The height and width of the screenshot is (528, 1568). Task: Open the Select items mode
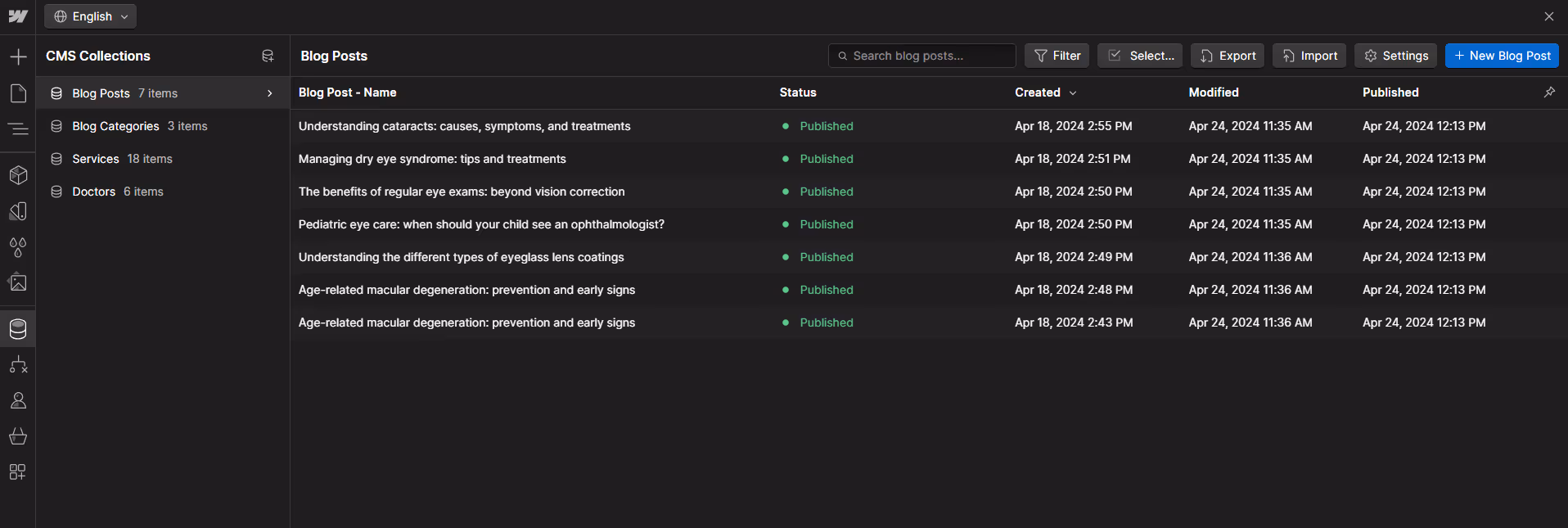[x=1140, y=56]
